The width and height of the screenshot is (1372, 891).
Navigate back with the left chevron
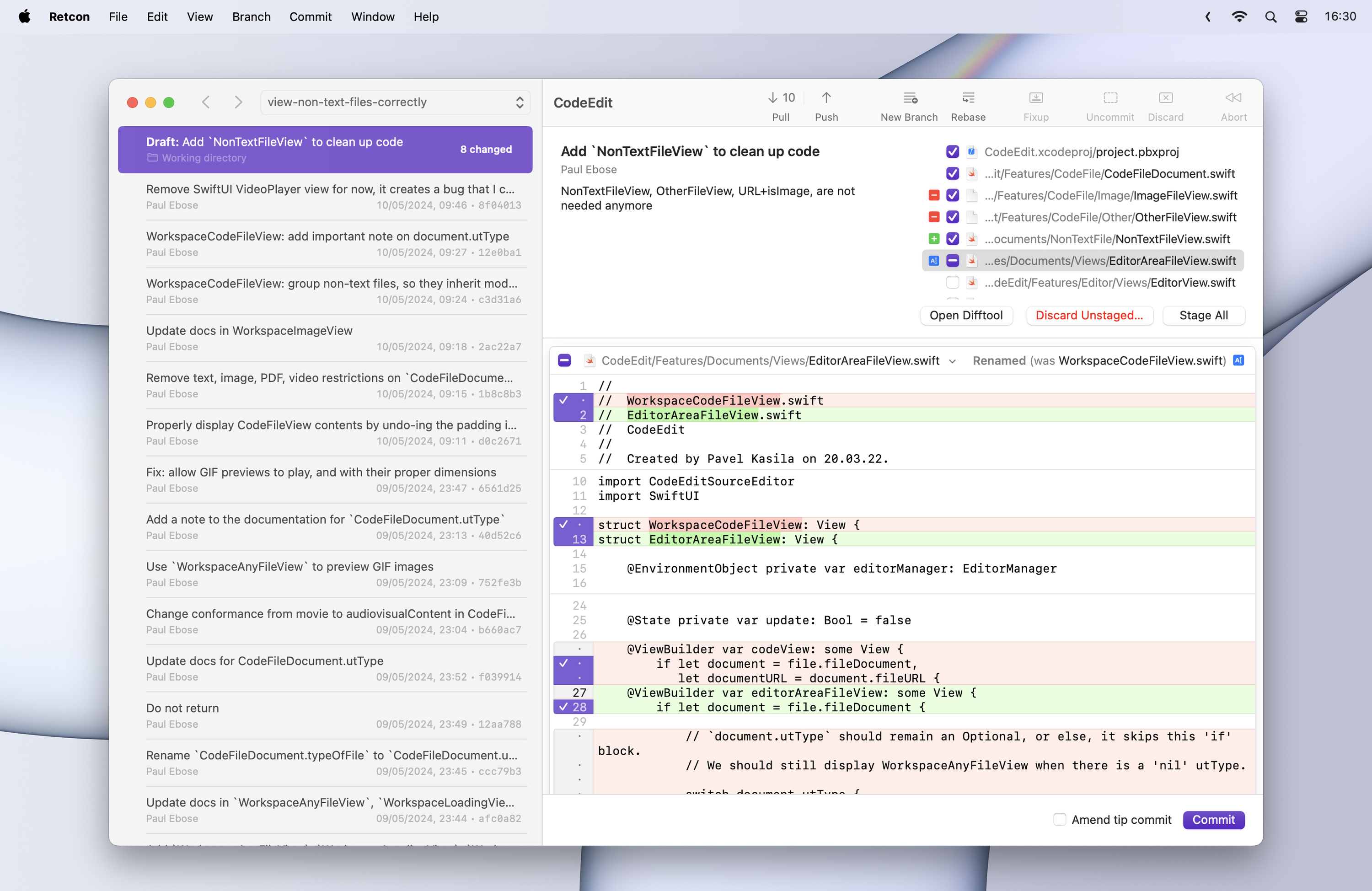tap(206, 102)
